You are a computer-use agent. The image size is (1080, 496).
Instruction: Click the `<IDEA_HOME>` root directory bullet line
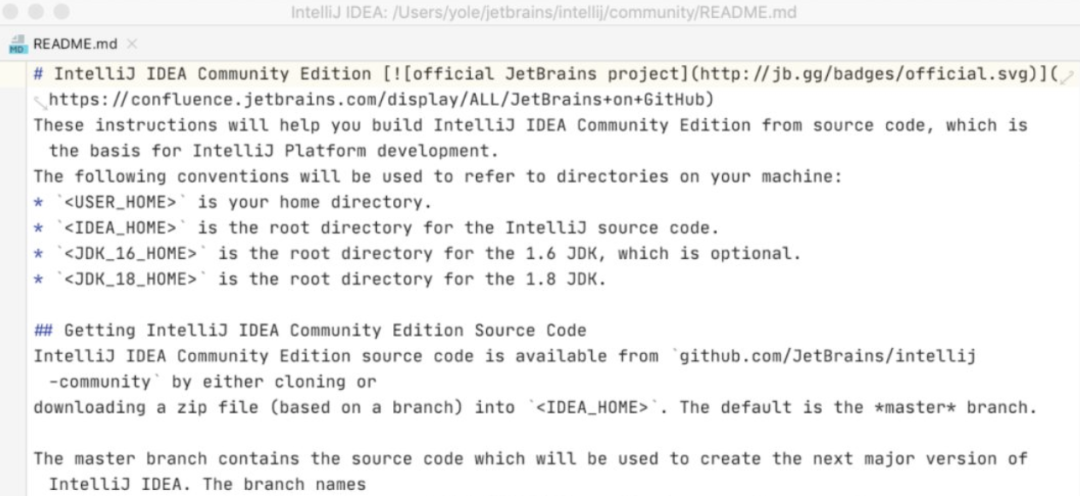click(376, 228)
